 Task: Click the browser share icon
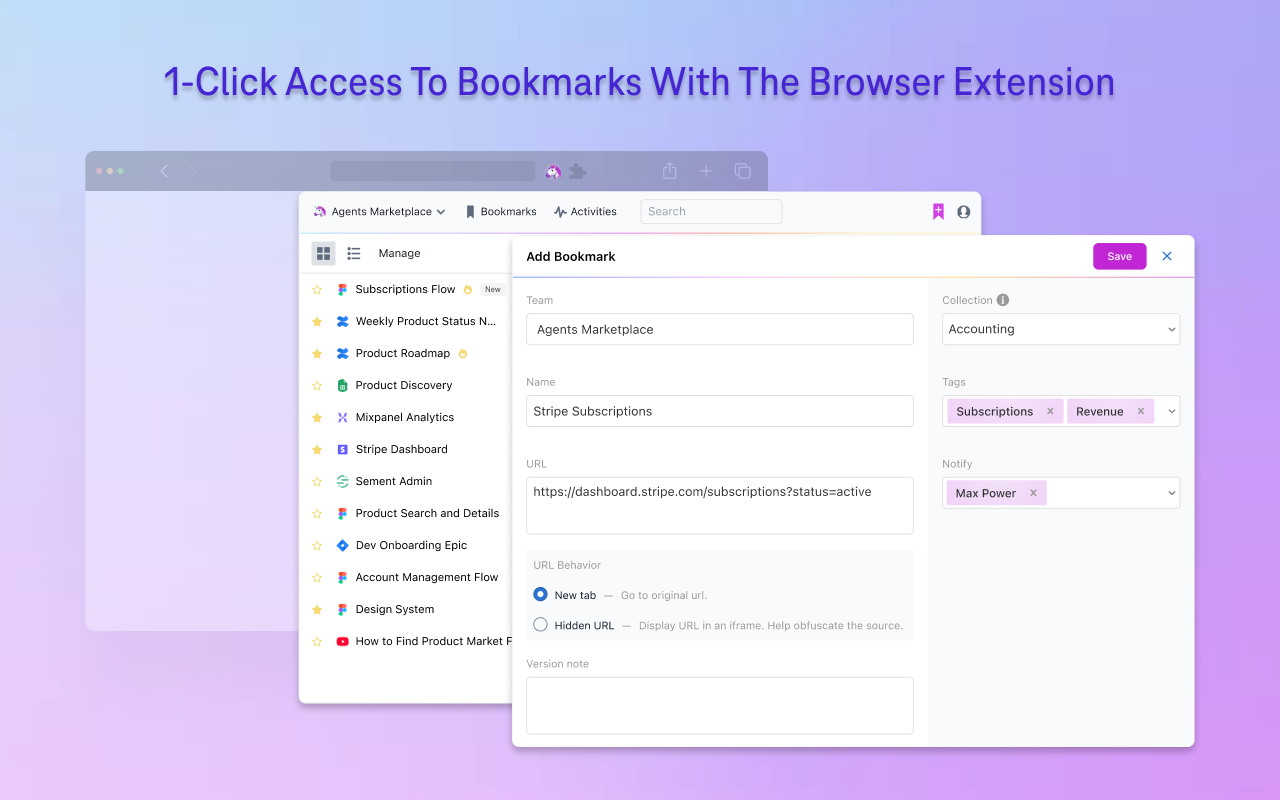670,171
